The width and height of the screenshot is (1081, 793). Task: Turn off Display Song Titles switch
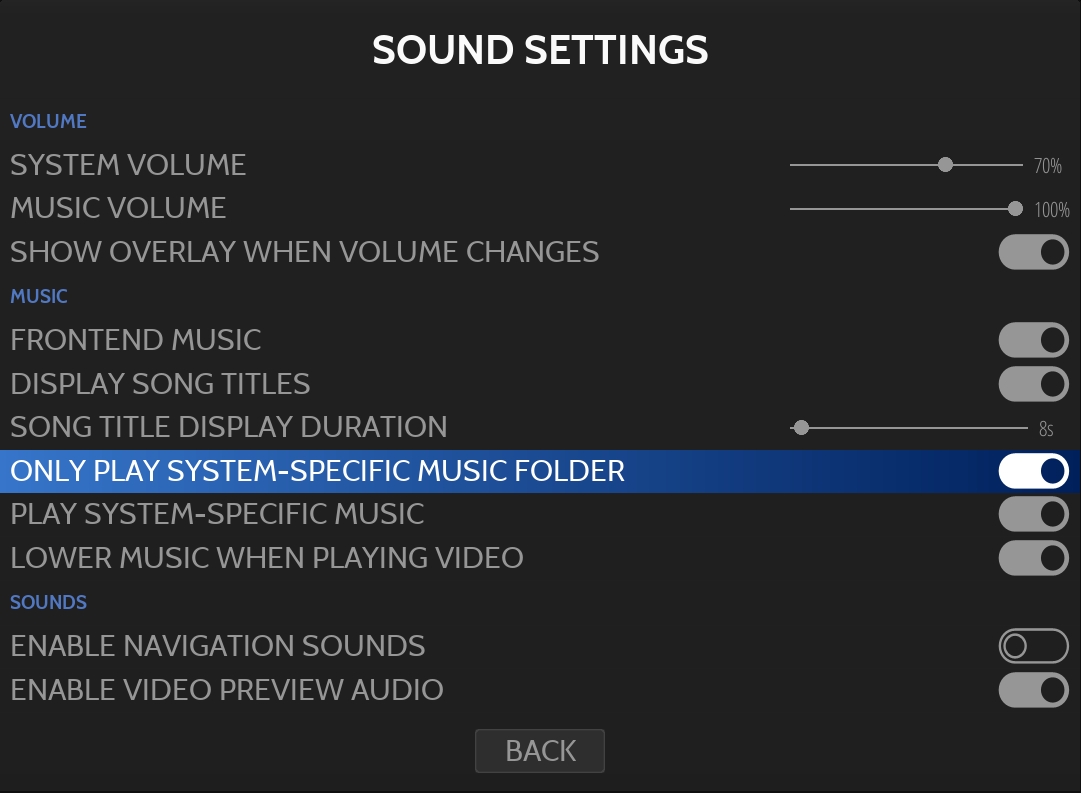1033,384
